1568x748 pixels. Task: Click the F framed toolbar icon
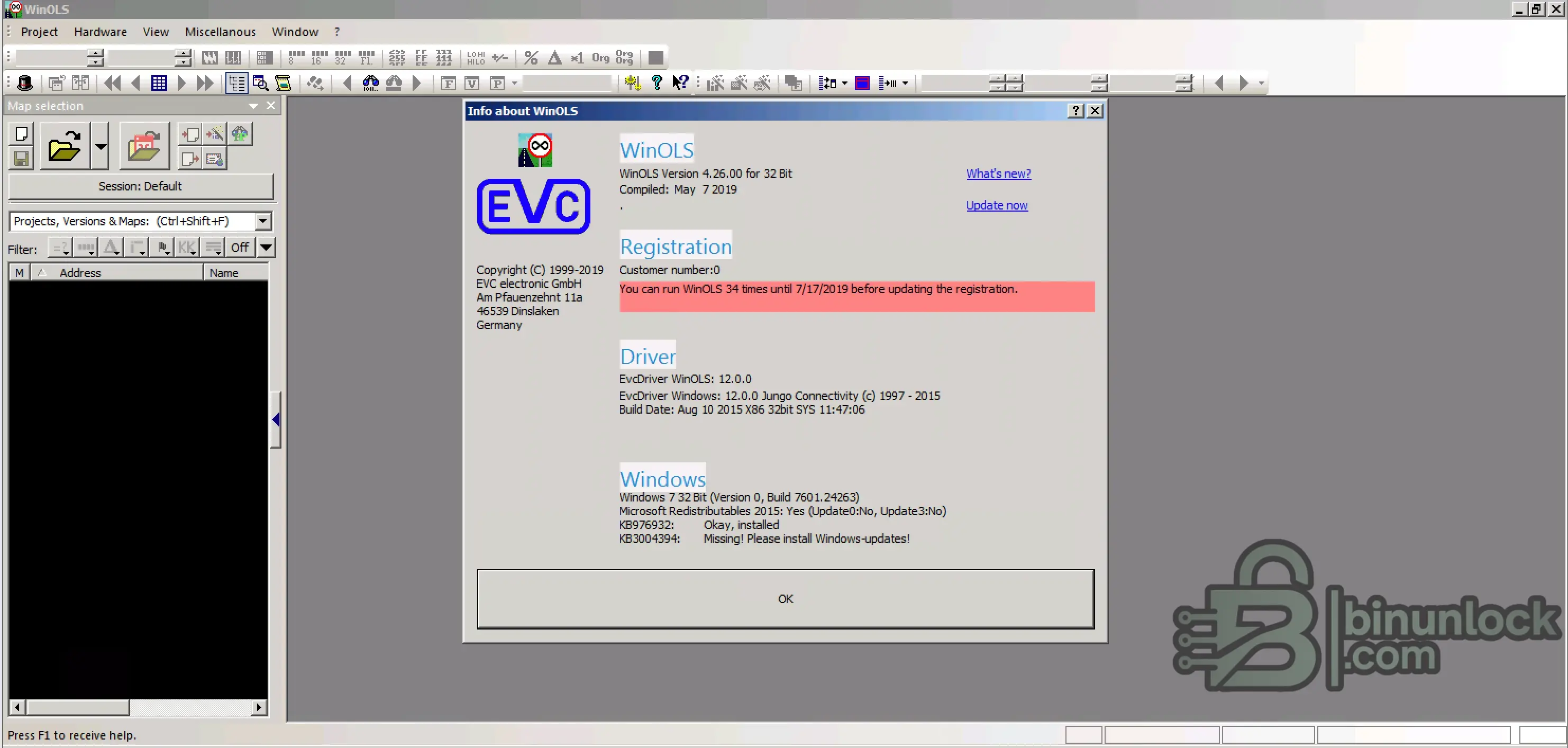tap(448, 83)
